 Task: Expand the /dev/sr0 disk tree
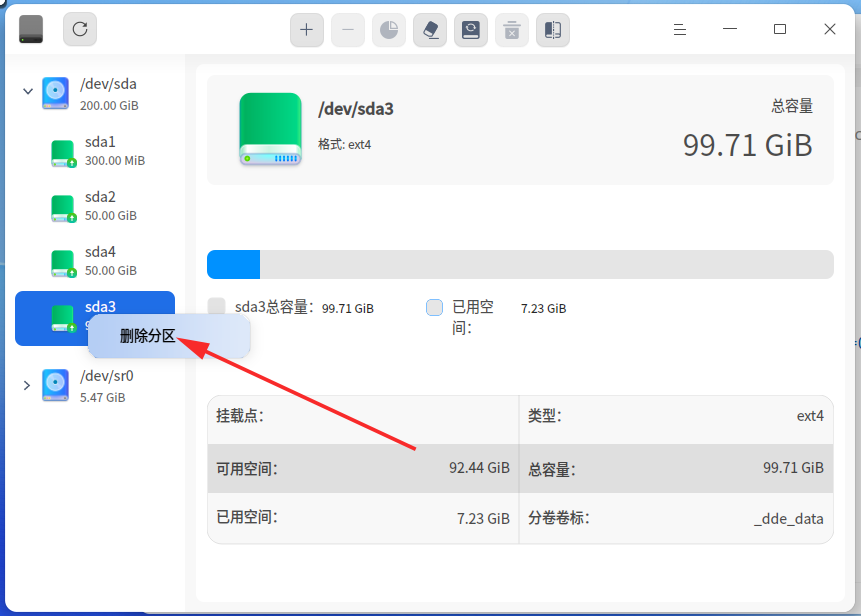tap(26, 385)
